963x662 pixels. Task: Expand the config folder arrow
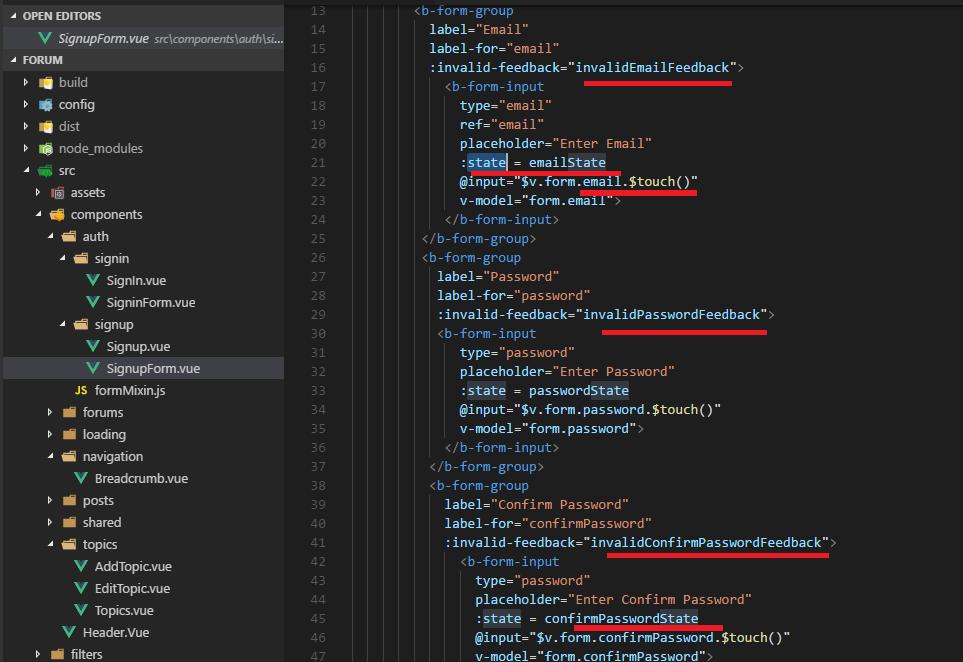tap(26, 104)
